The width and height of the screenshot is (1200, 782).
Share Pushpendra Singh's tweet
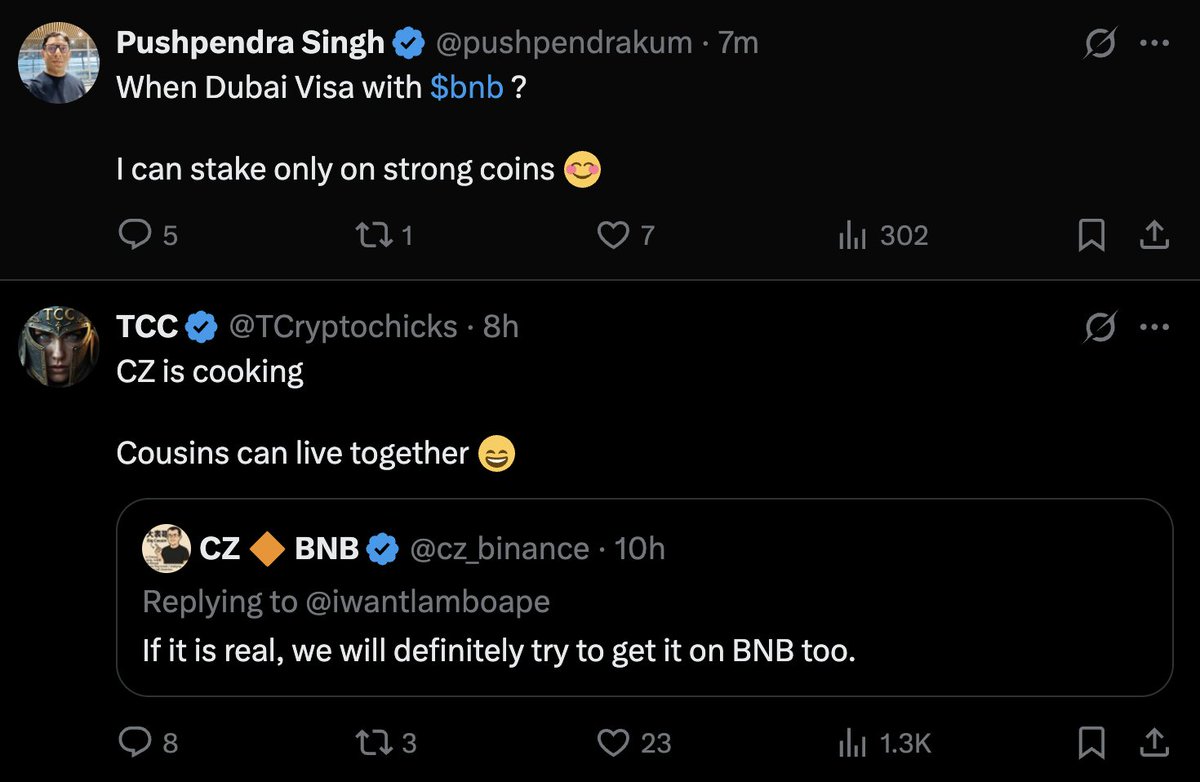click(1153, 235)
